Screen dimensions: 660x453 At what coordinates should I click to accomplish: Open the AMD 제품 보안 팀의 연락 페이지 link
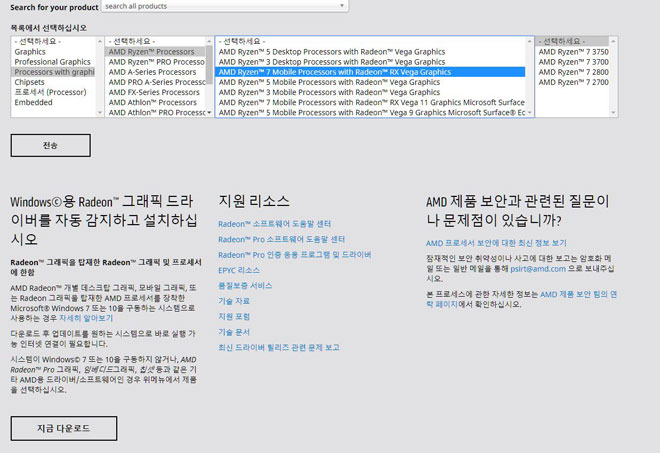point(578,294)
